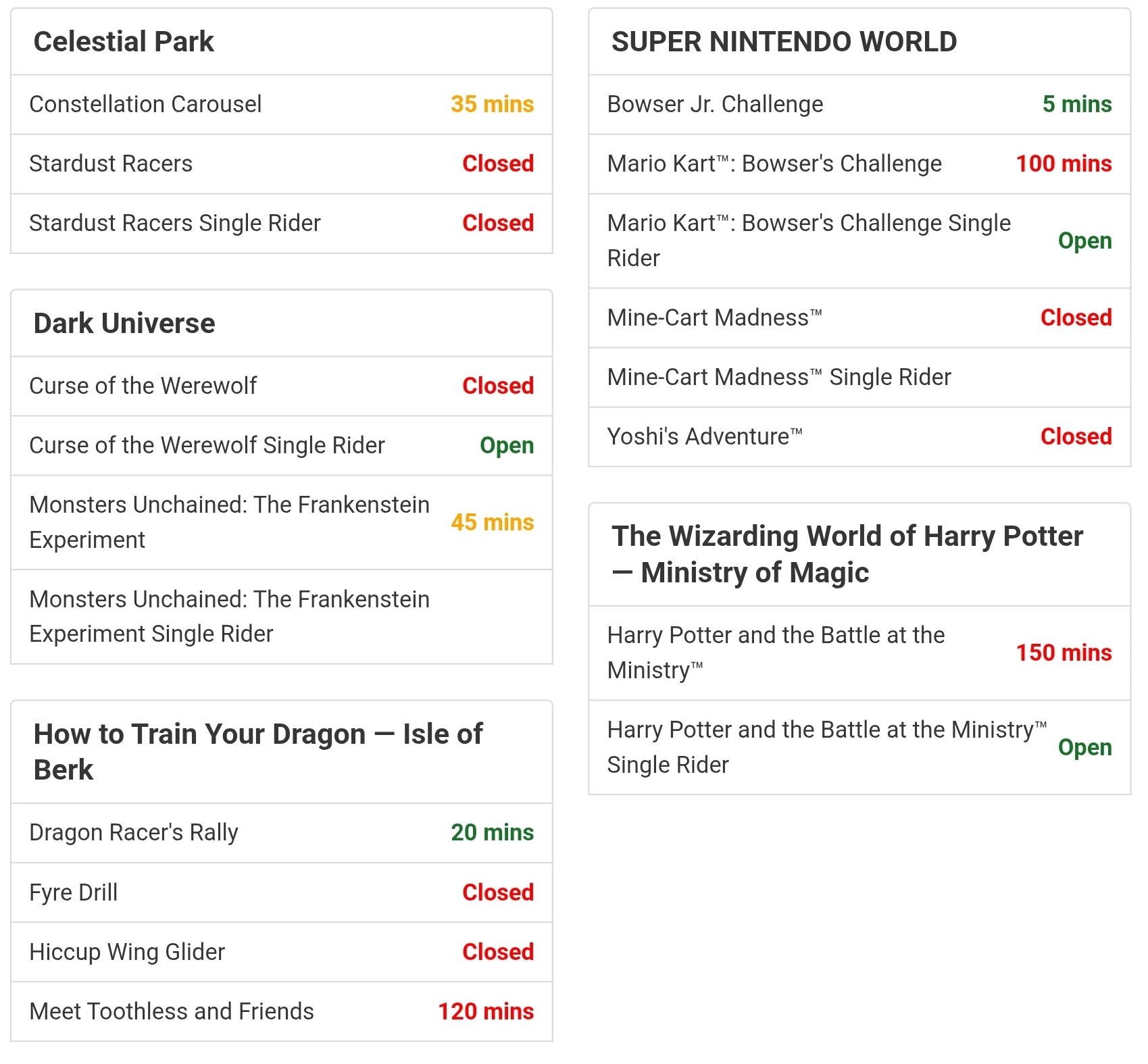The height and width of the screenshot is (1064, 1148).
Task: Click the 100 mins Mario Kart wait time
Action: point(1064,164)
